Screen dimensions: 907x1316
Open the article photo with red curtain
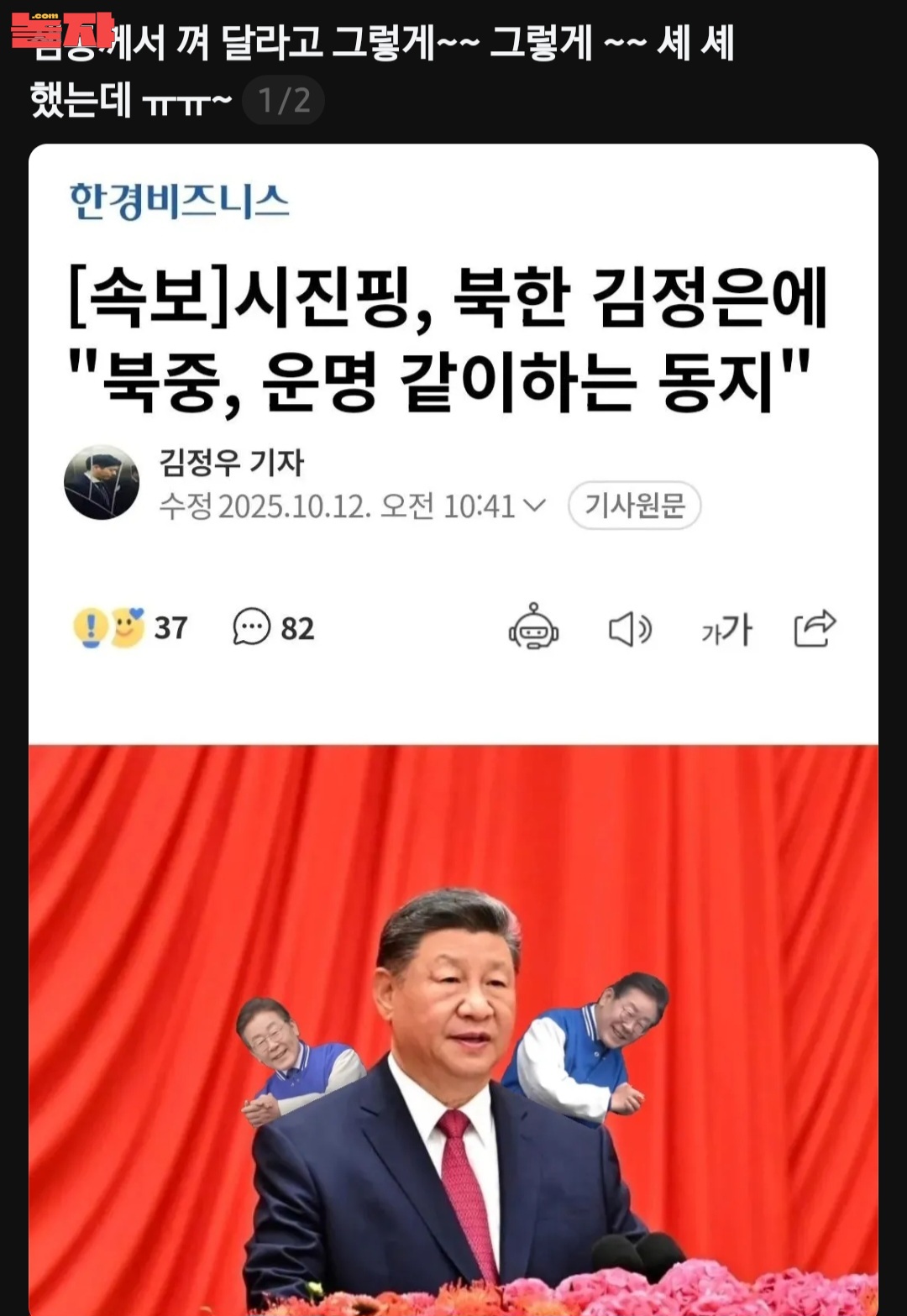click(x=453, y=1030)
